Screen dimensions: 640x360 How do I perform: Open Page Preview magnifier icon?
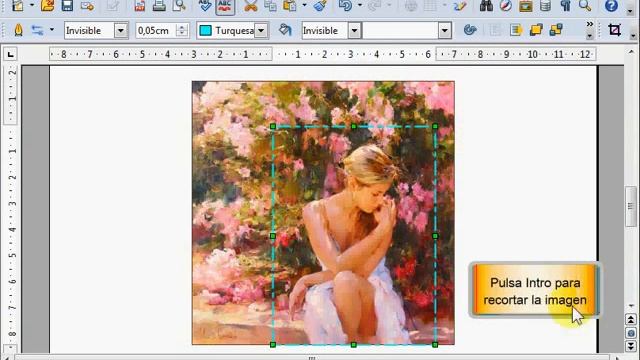[x=179, y=5]
